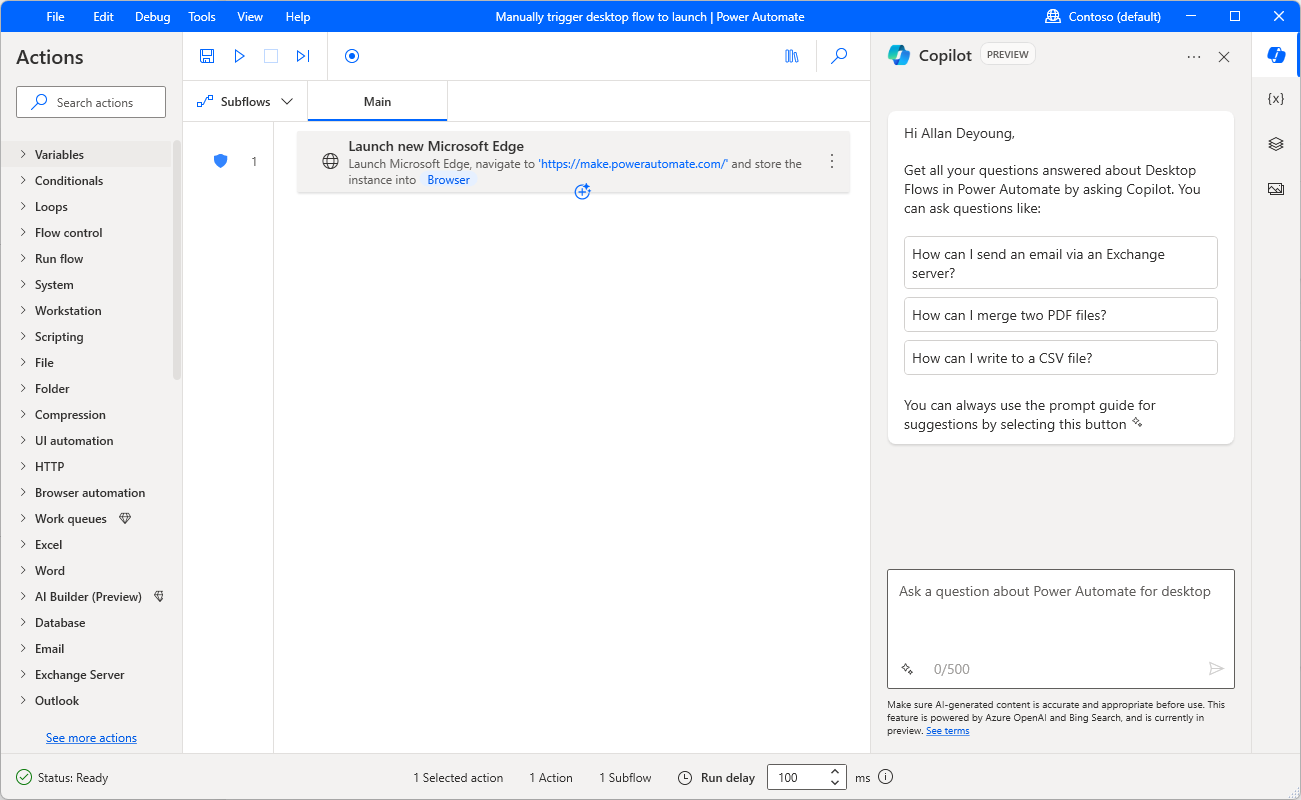1301x800 pixels.
Task: Open Copilot more options ellipsis
Action: pos(1194,57)
